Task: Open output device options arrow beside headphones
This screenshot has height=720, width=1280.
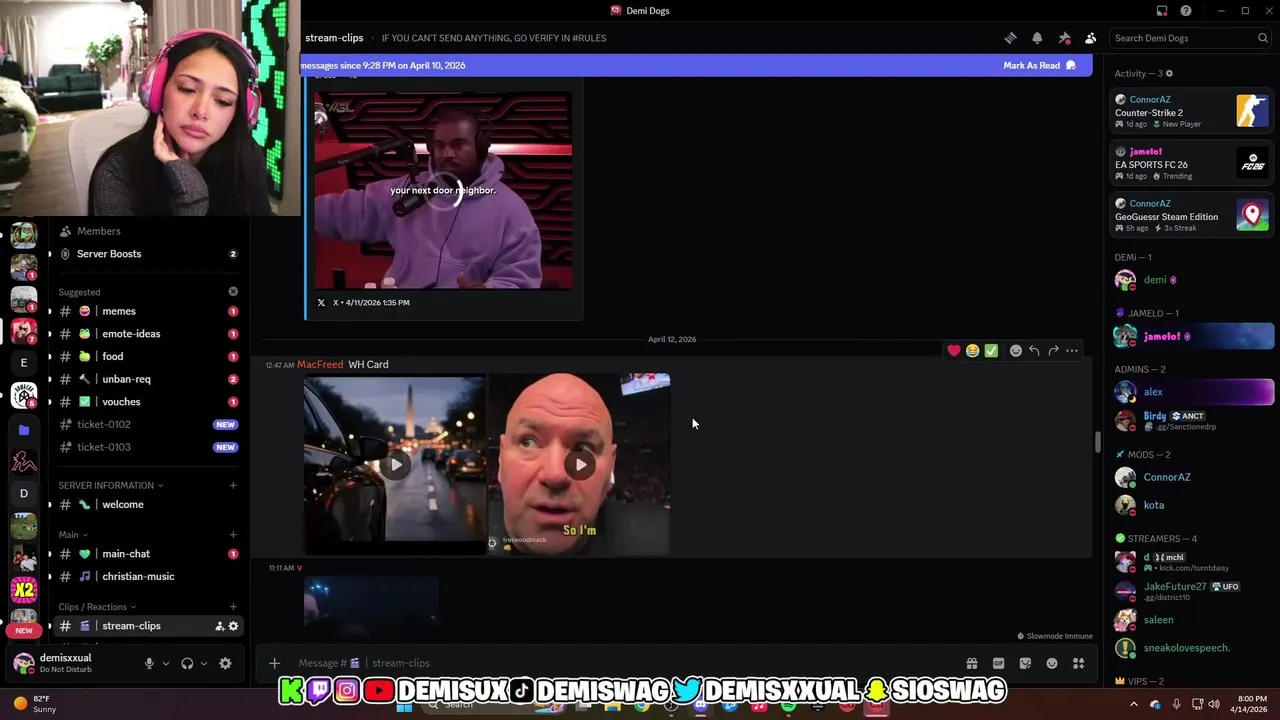Action: [204, 663]
